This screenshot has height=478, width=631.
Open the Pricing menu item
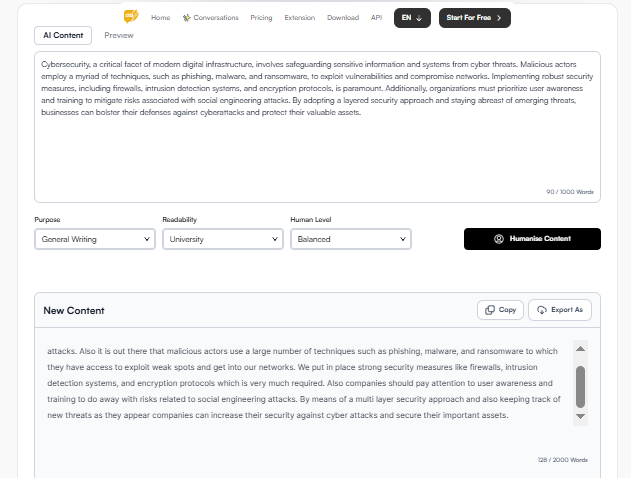261,18
